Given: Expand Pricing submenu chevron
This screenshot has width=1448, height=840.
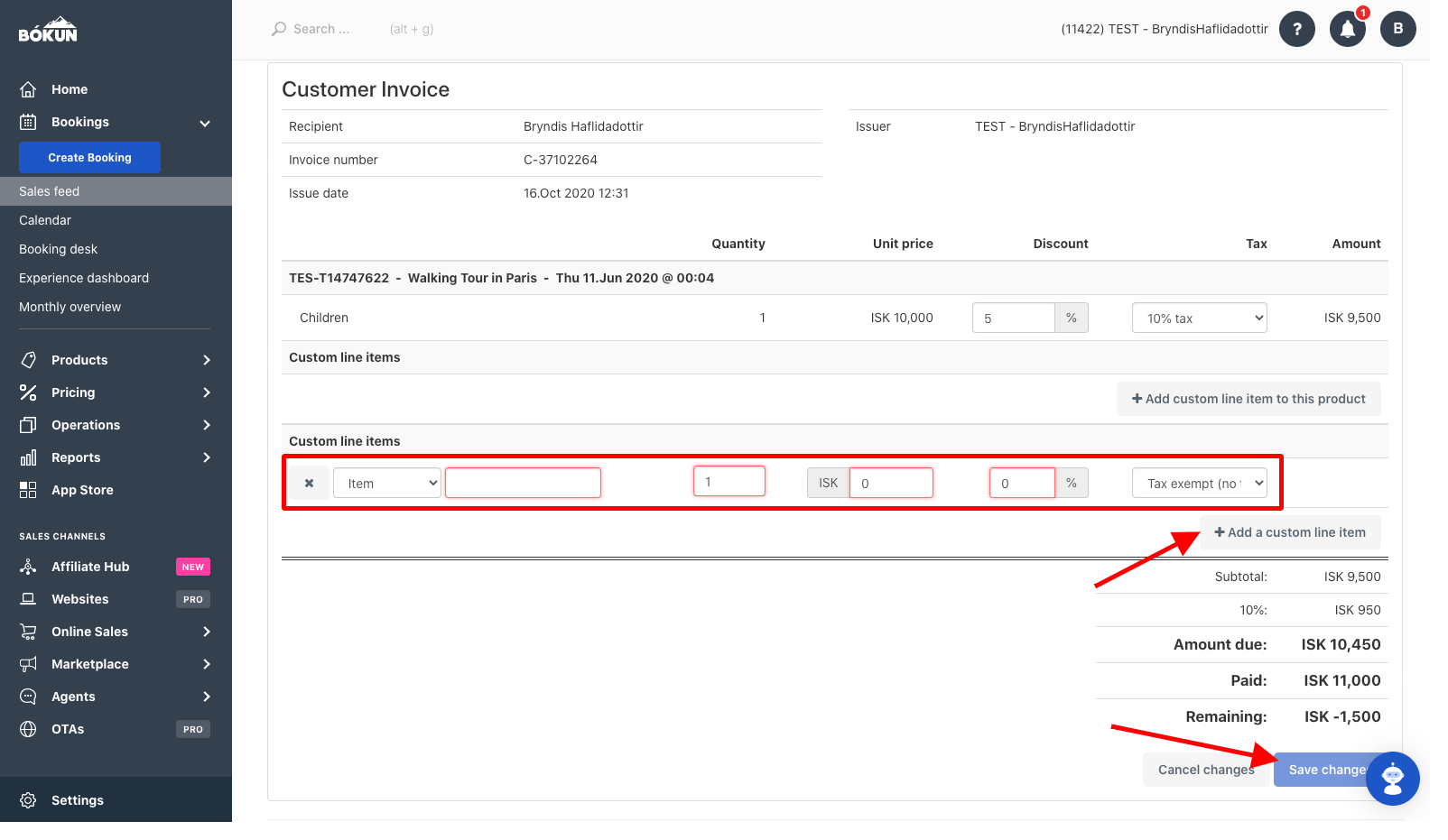Looking at the screenshot, I should click(x=207, y=392).
